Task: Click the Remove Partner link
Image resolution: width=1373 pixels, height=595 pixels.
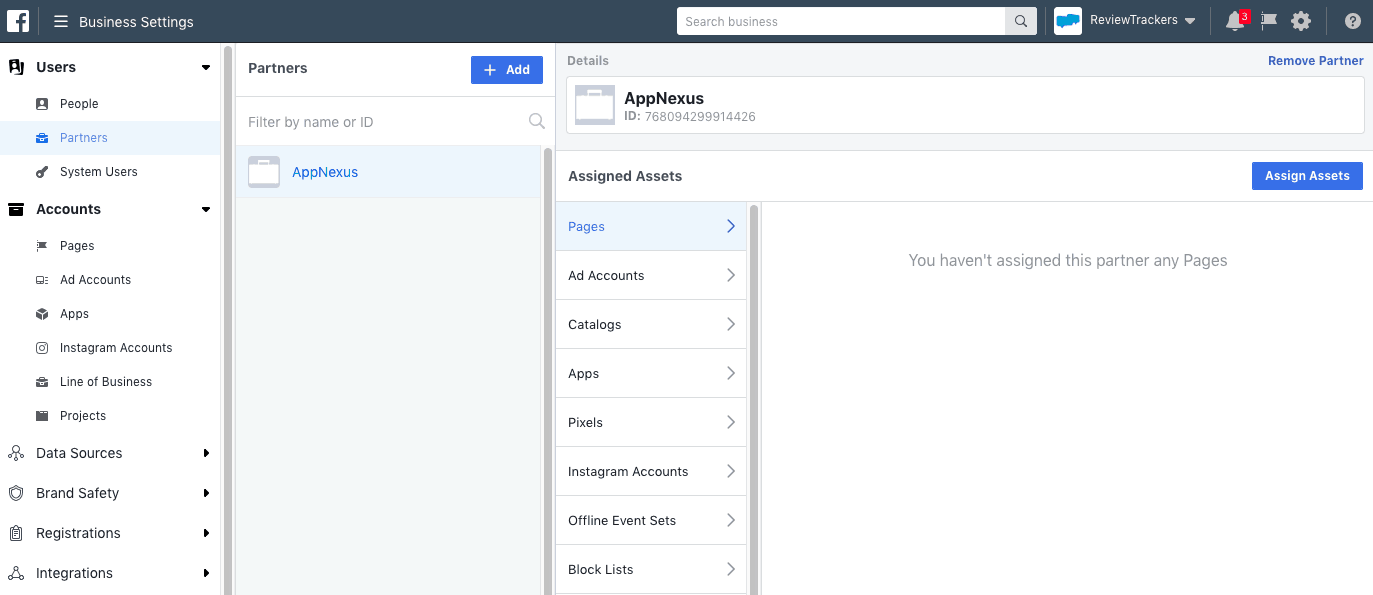Action: pyautogui.click(x=1315, y=60)
